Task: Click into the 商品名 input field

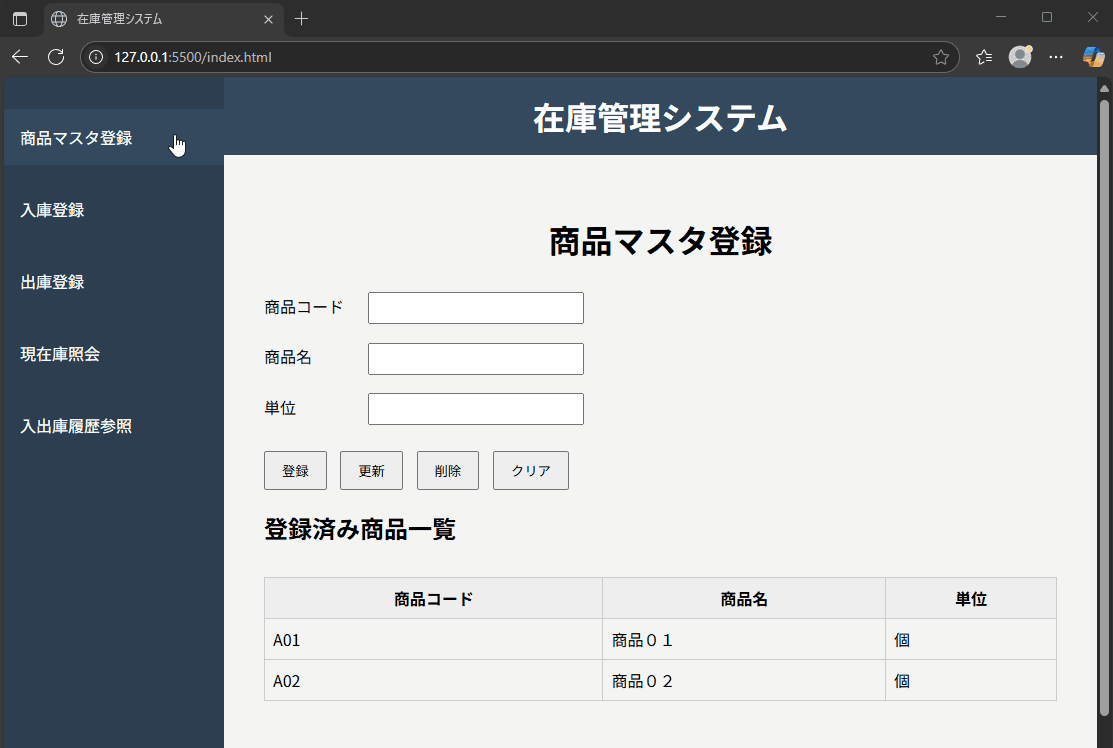Action: coord(476,359)
